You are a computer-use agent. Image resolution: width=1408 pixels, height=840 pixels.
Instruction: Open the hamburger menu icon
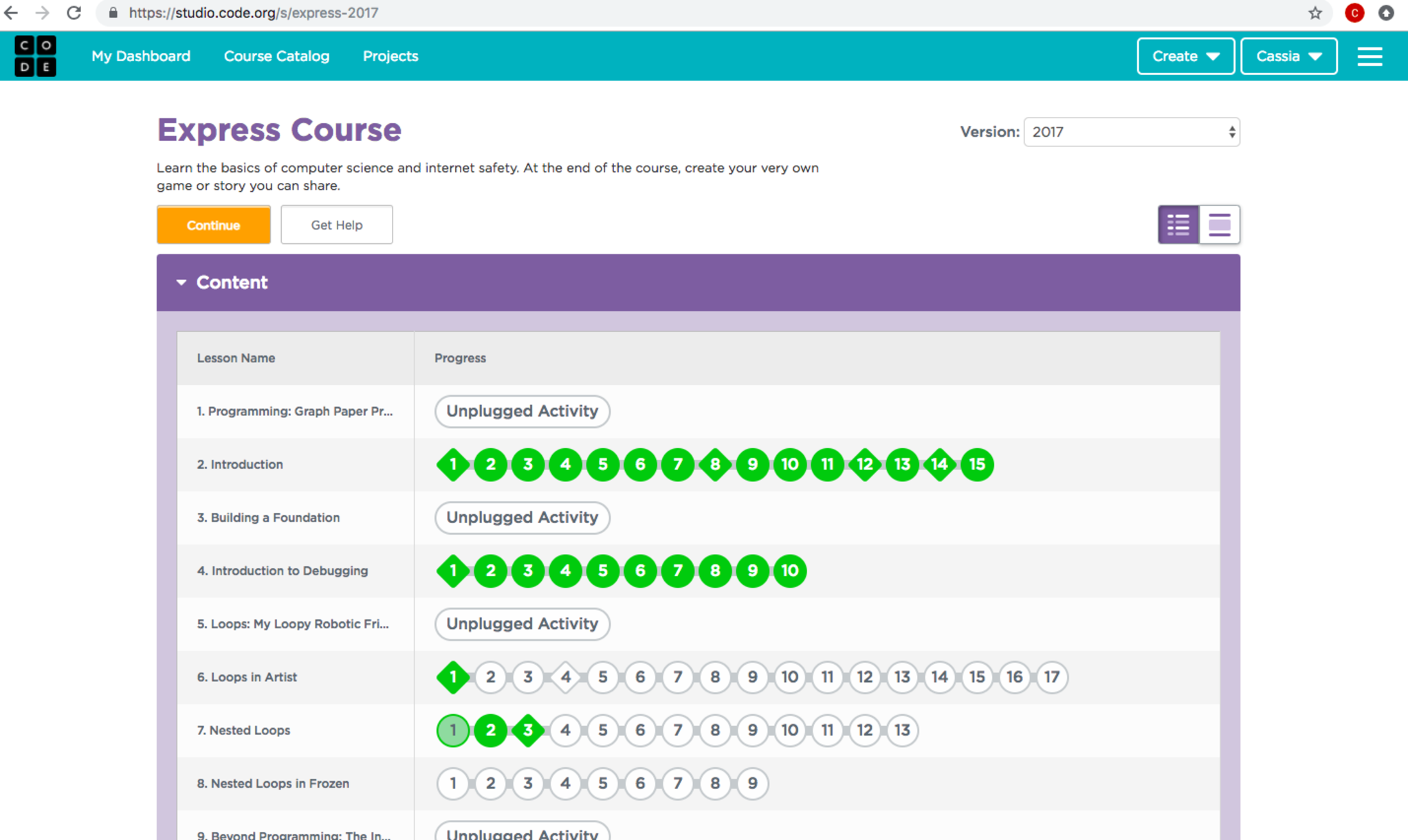point(1369,56)
